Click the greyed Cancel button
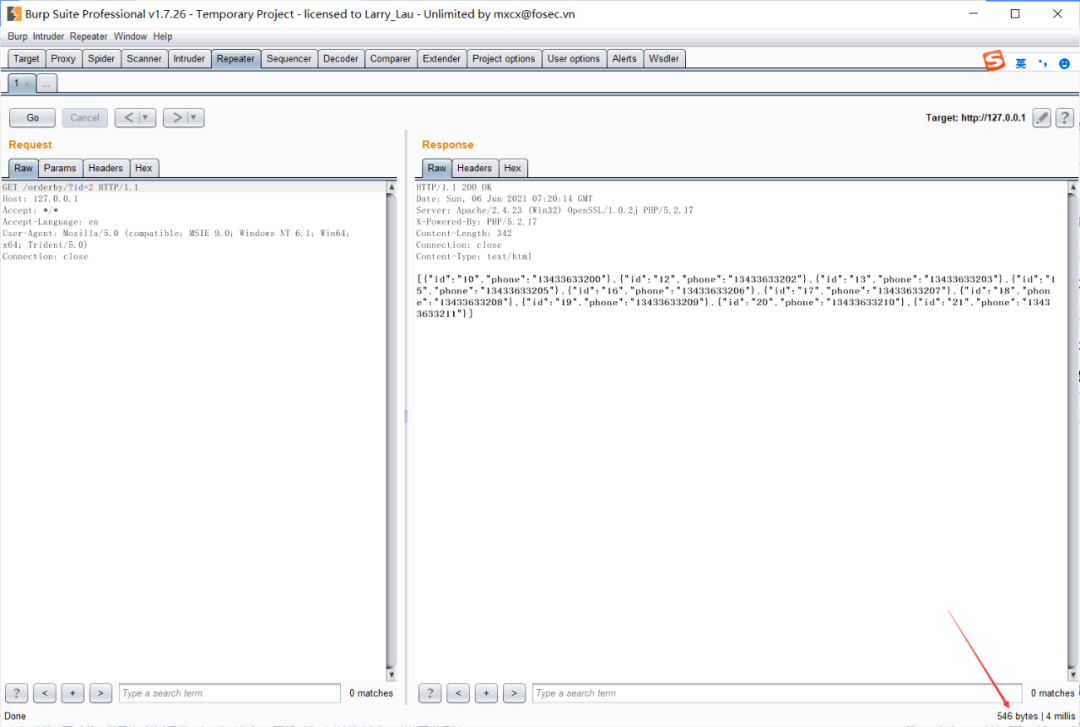 85,118
